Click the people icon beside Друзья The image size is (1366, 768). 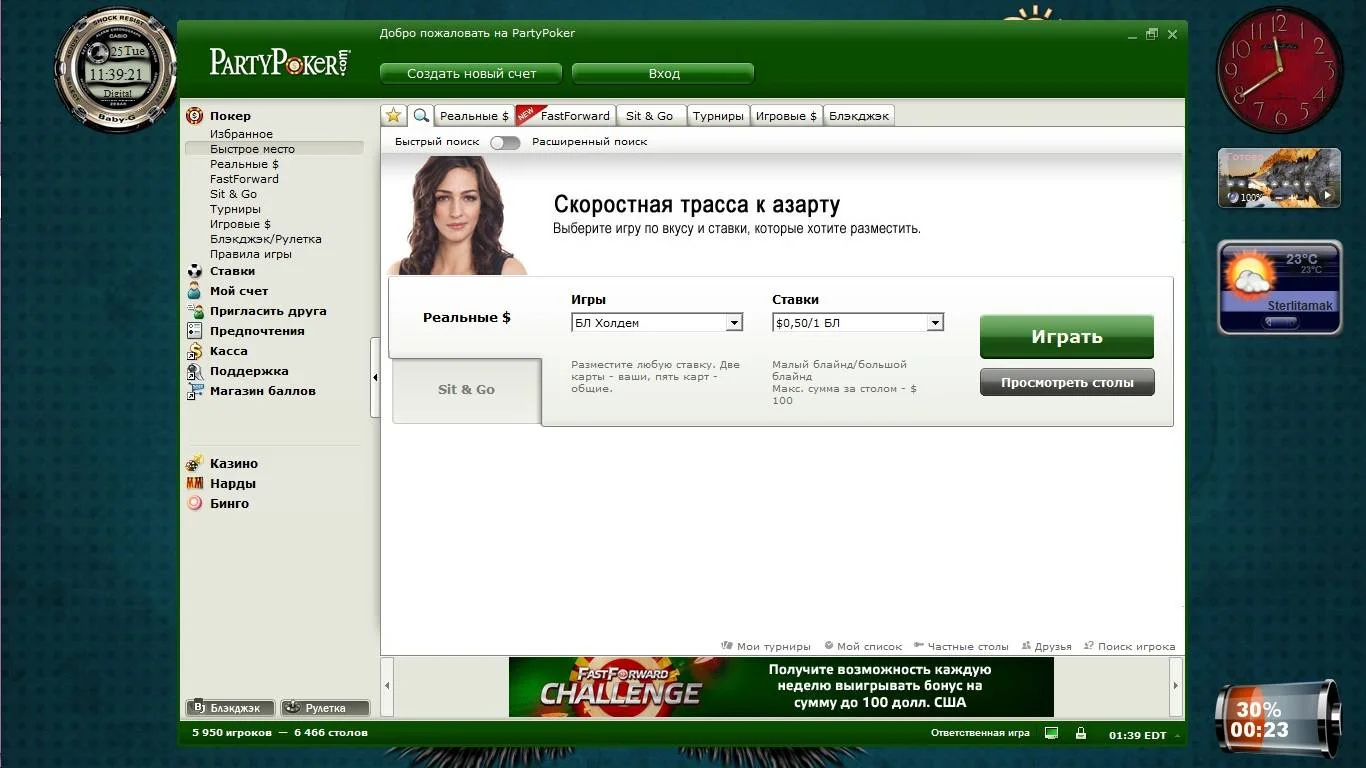pyautogui.click(x=1026, y=646)
